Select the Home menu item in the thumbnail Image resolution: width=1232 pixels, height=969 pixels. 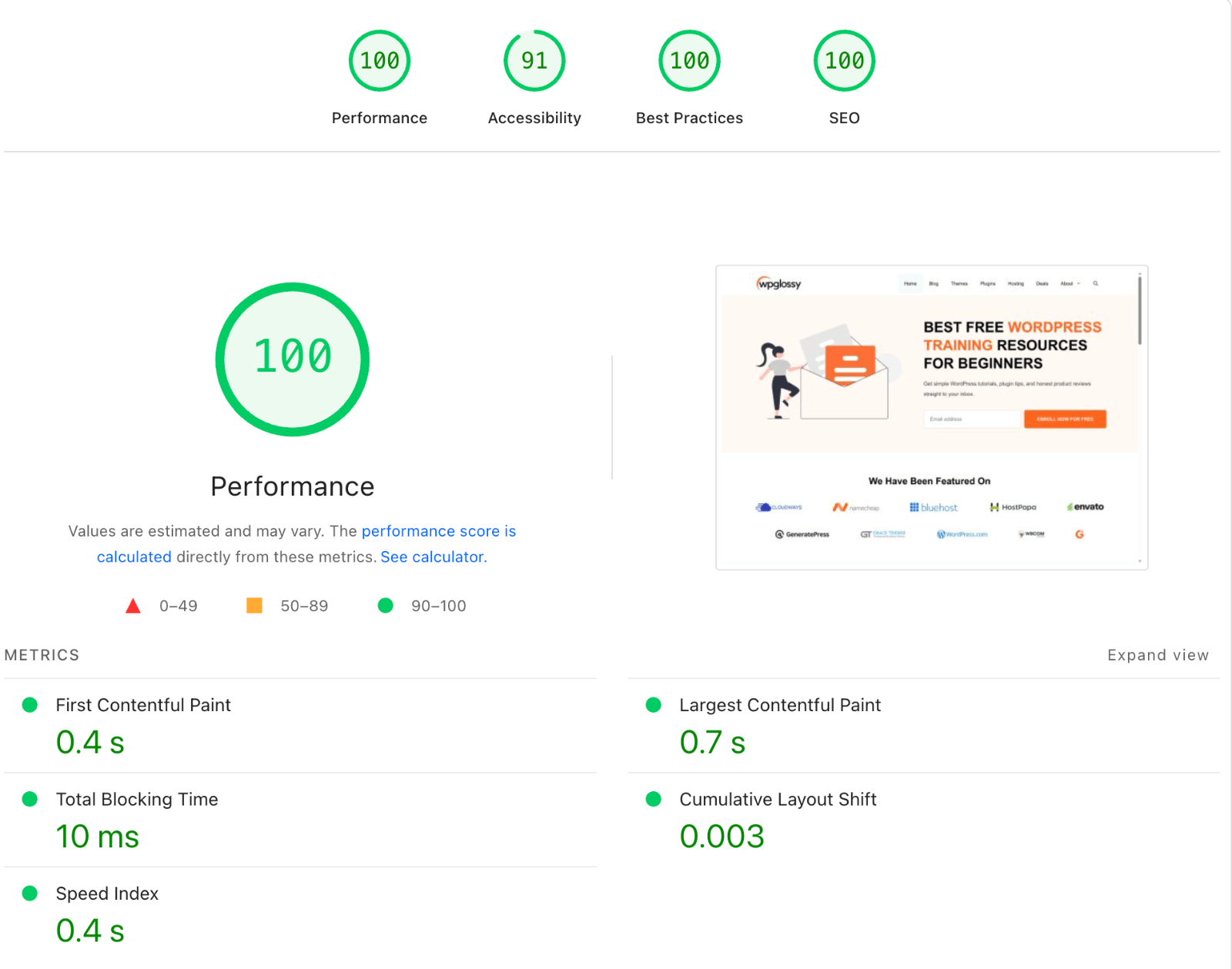(x=910, y=283)
